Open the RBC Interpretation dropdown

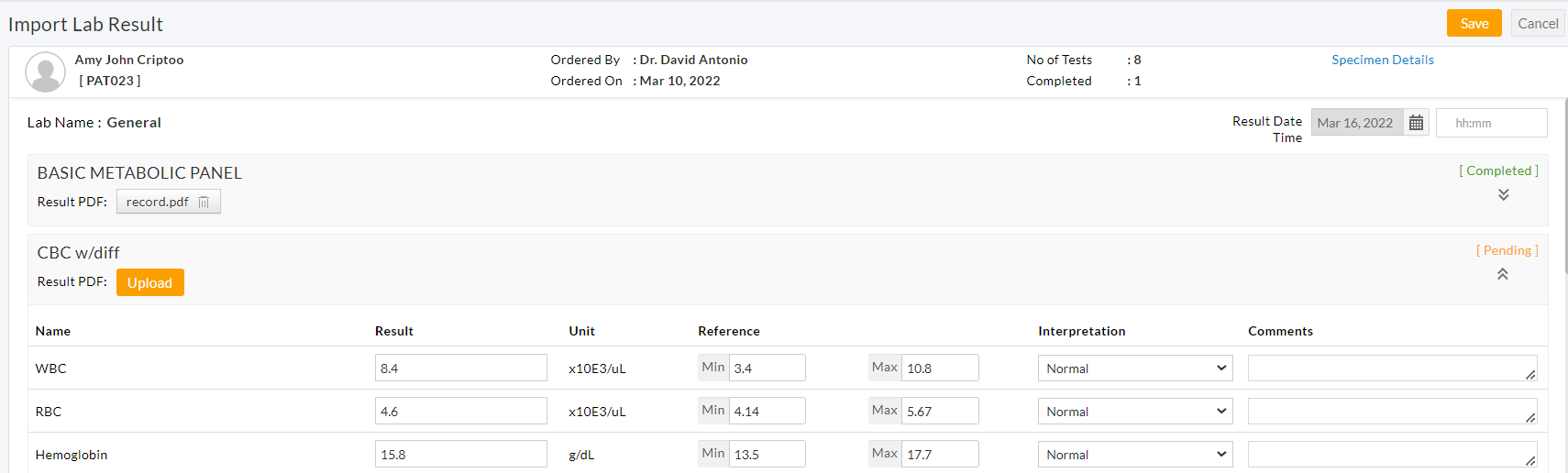[x=1134, y=412]
